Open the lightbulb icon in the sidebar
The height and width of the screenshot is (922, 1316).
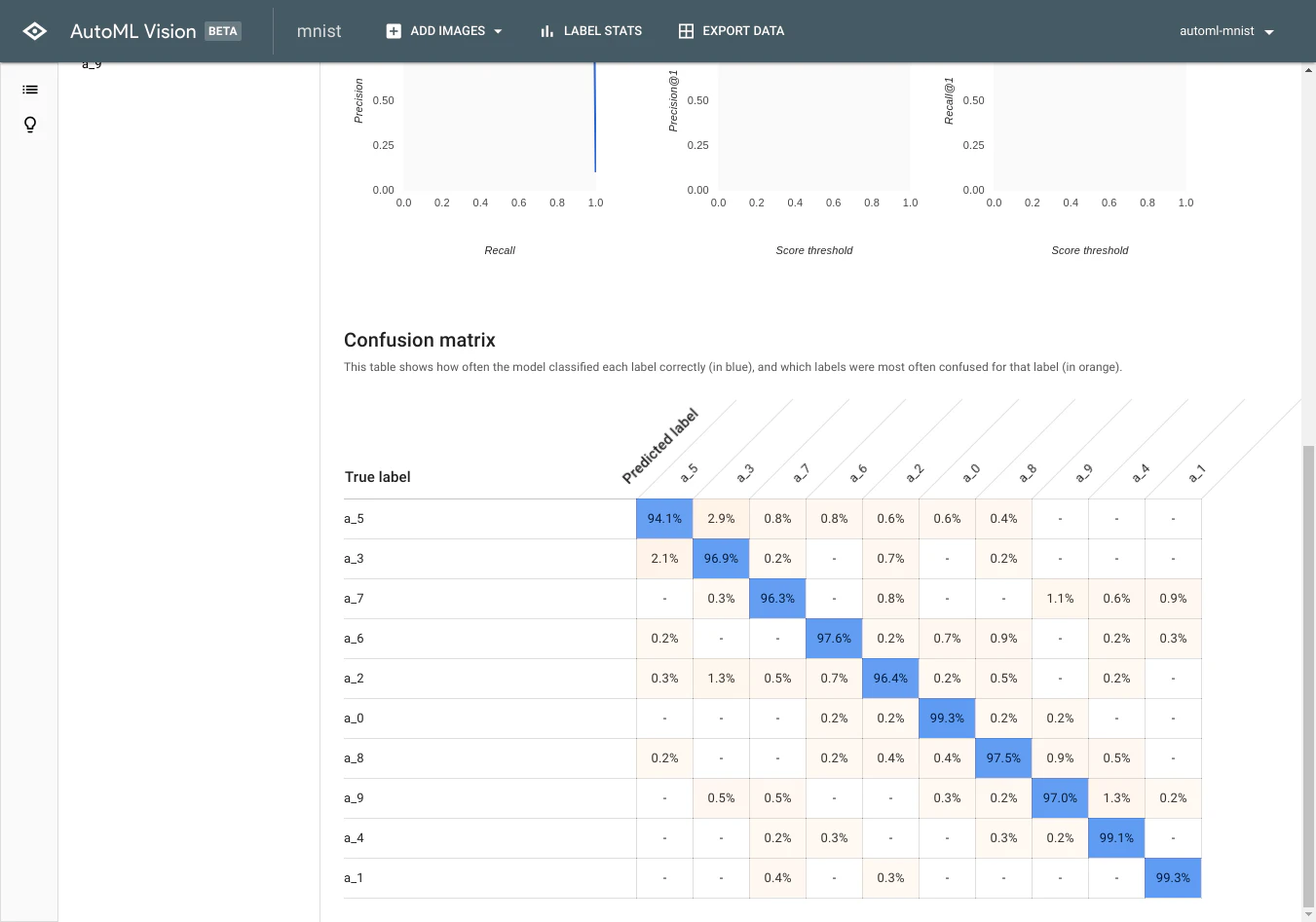(x=30, y=125)
